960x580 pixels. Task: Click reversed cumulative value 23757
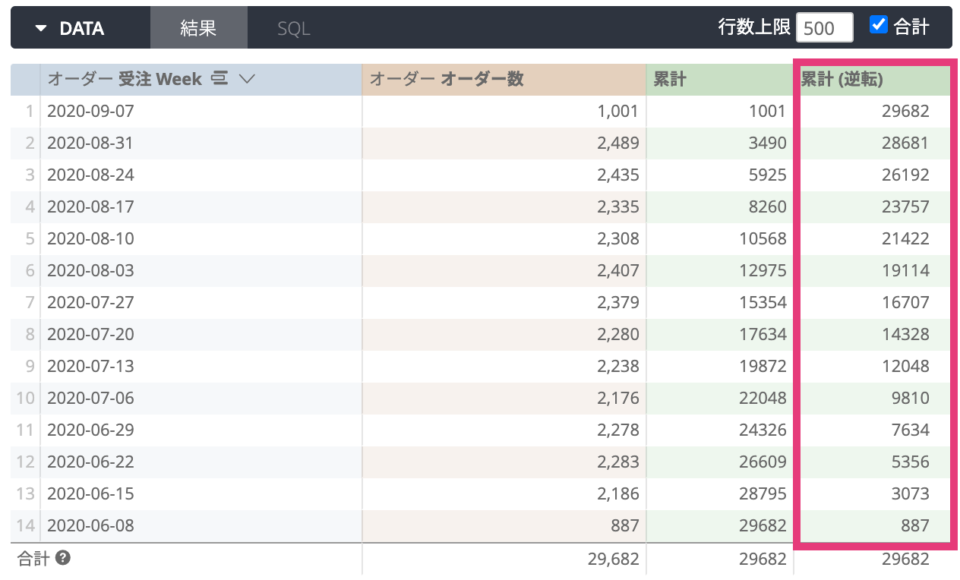906,206
